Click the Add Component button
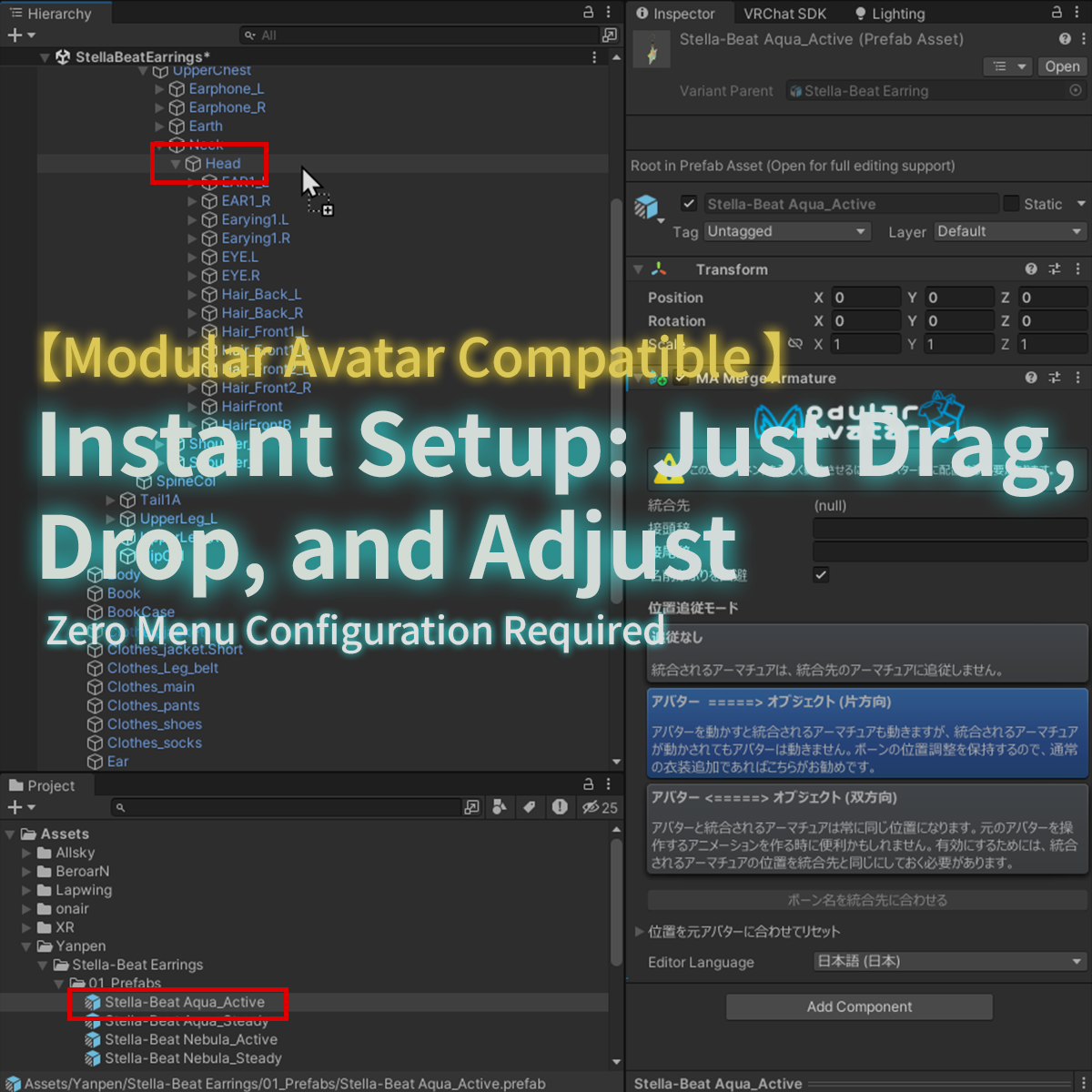The width and height of the screenshot is (1092, 1092). click(x=859, y=1006)
